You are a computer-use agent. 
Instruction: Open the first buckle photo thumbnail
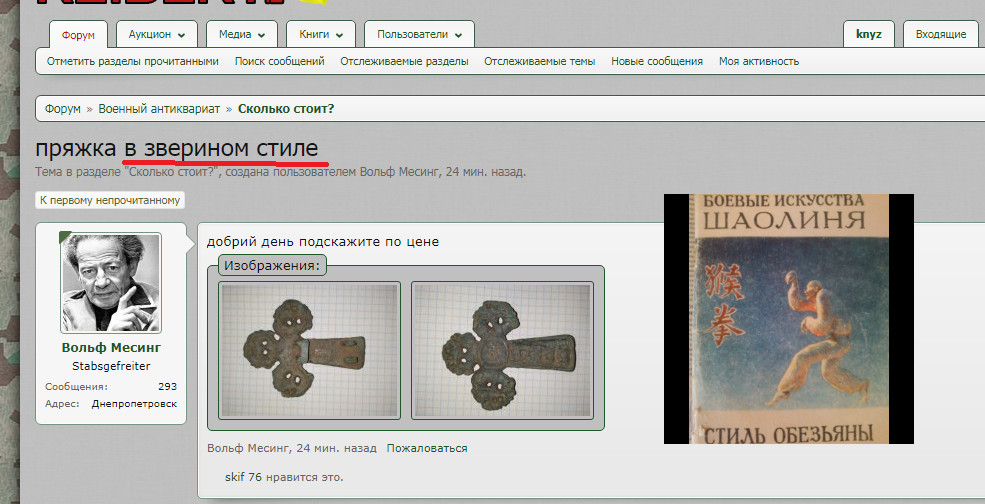309,350
